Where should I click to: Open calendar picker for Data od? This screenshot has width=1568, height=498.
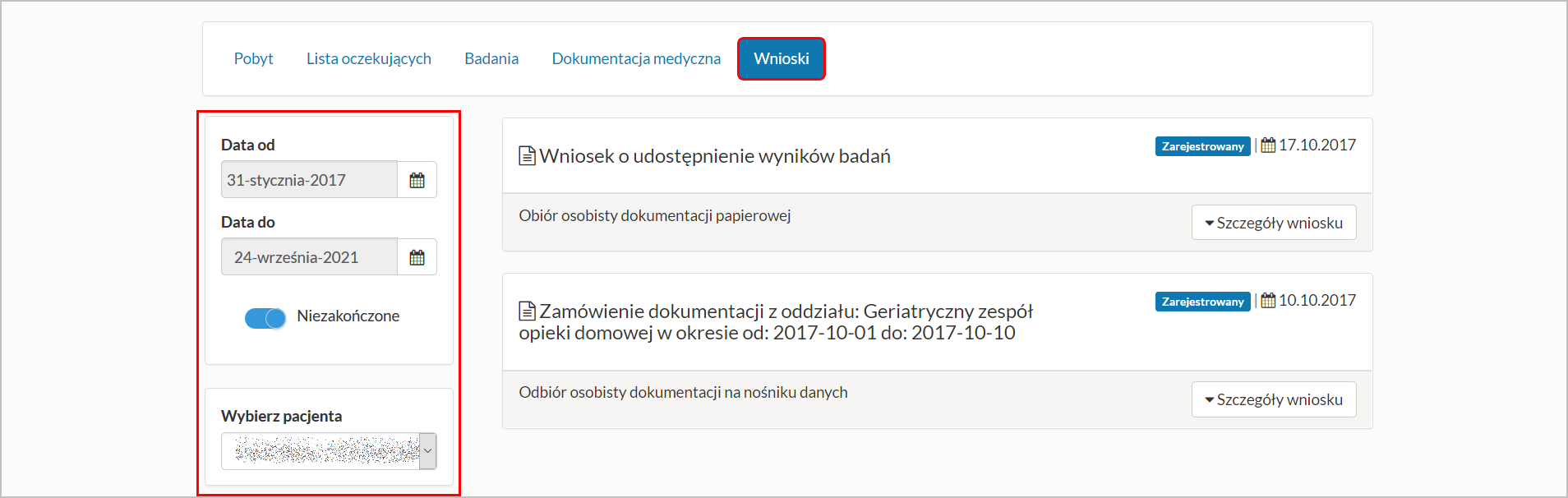(x=417, y=180)
